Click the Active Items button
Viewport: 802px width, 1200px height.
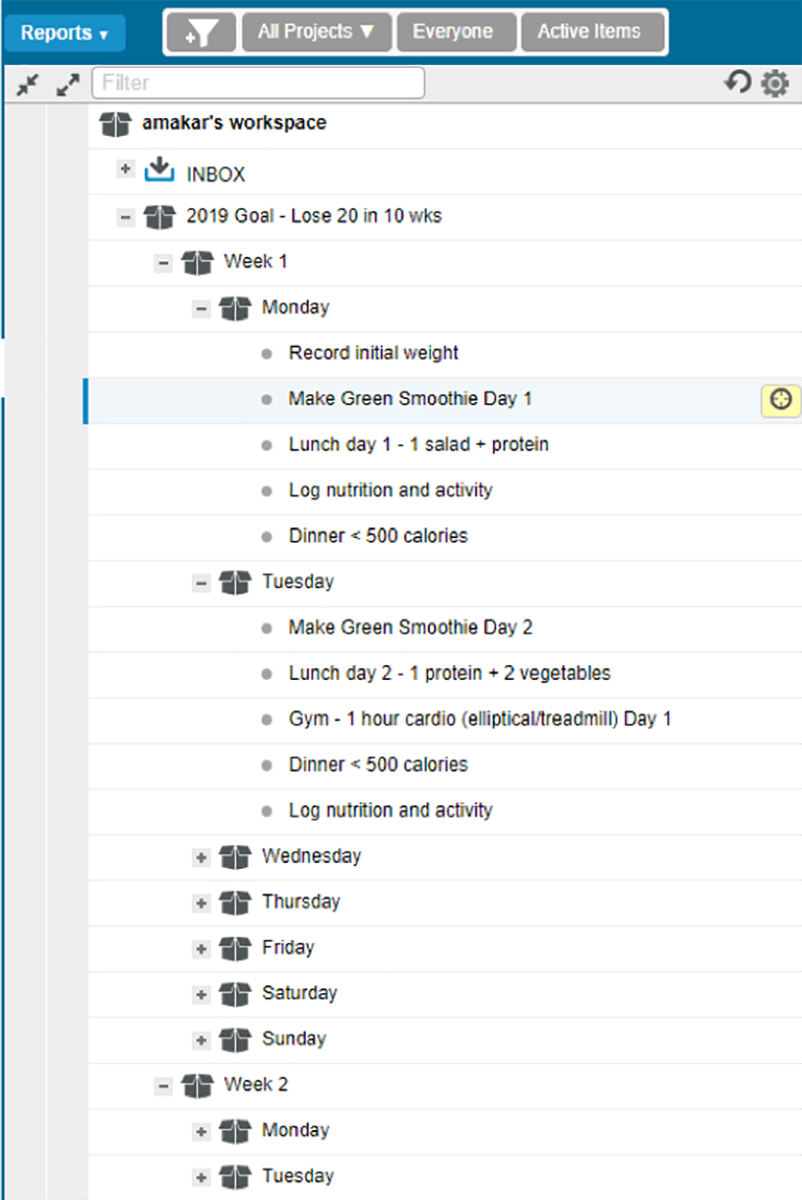click(x=589, y=32)
